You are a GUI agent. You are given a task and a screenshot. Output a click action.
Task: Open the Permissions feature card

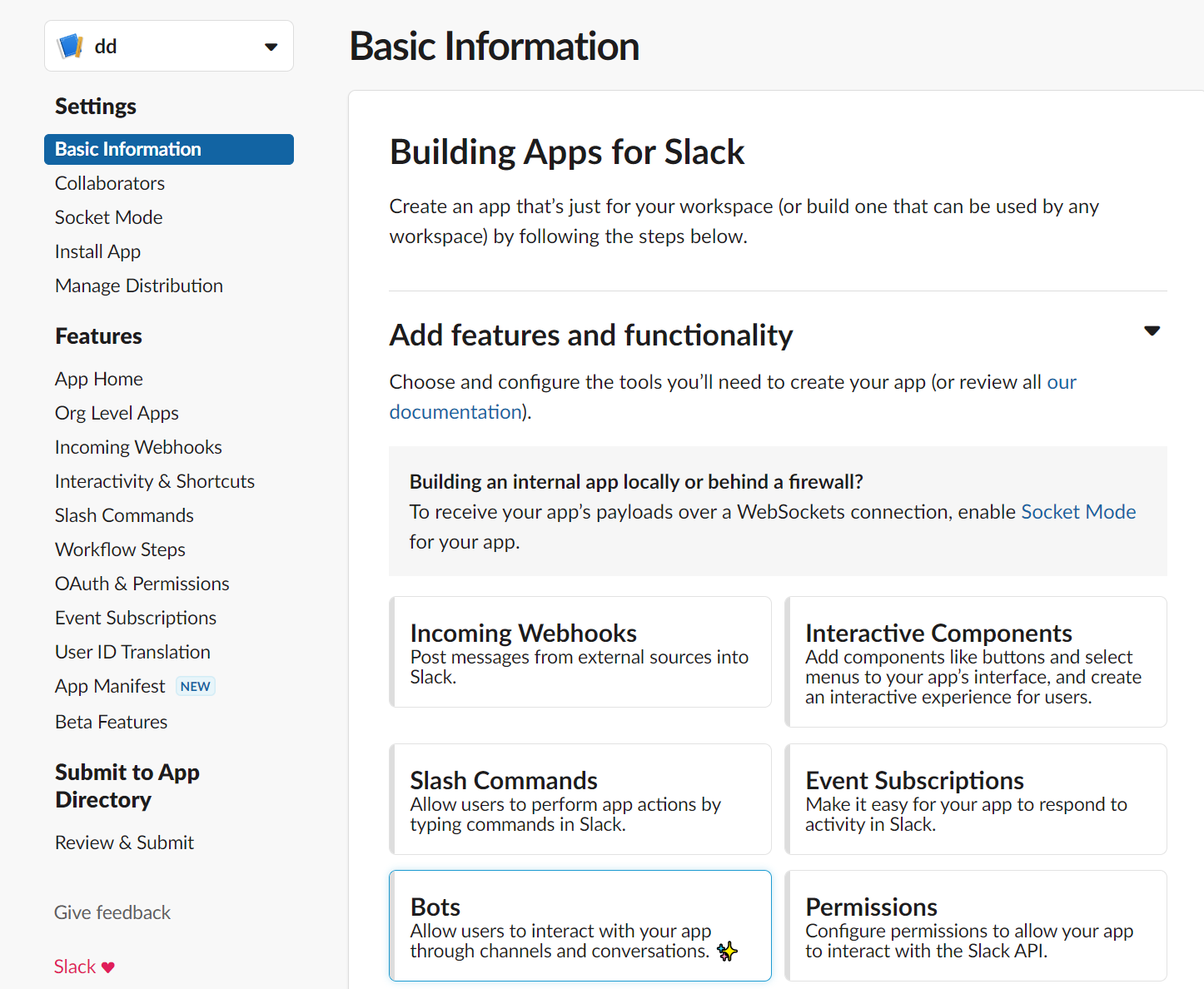point(976,926)
